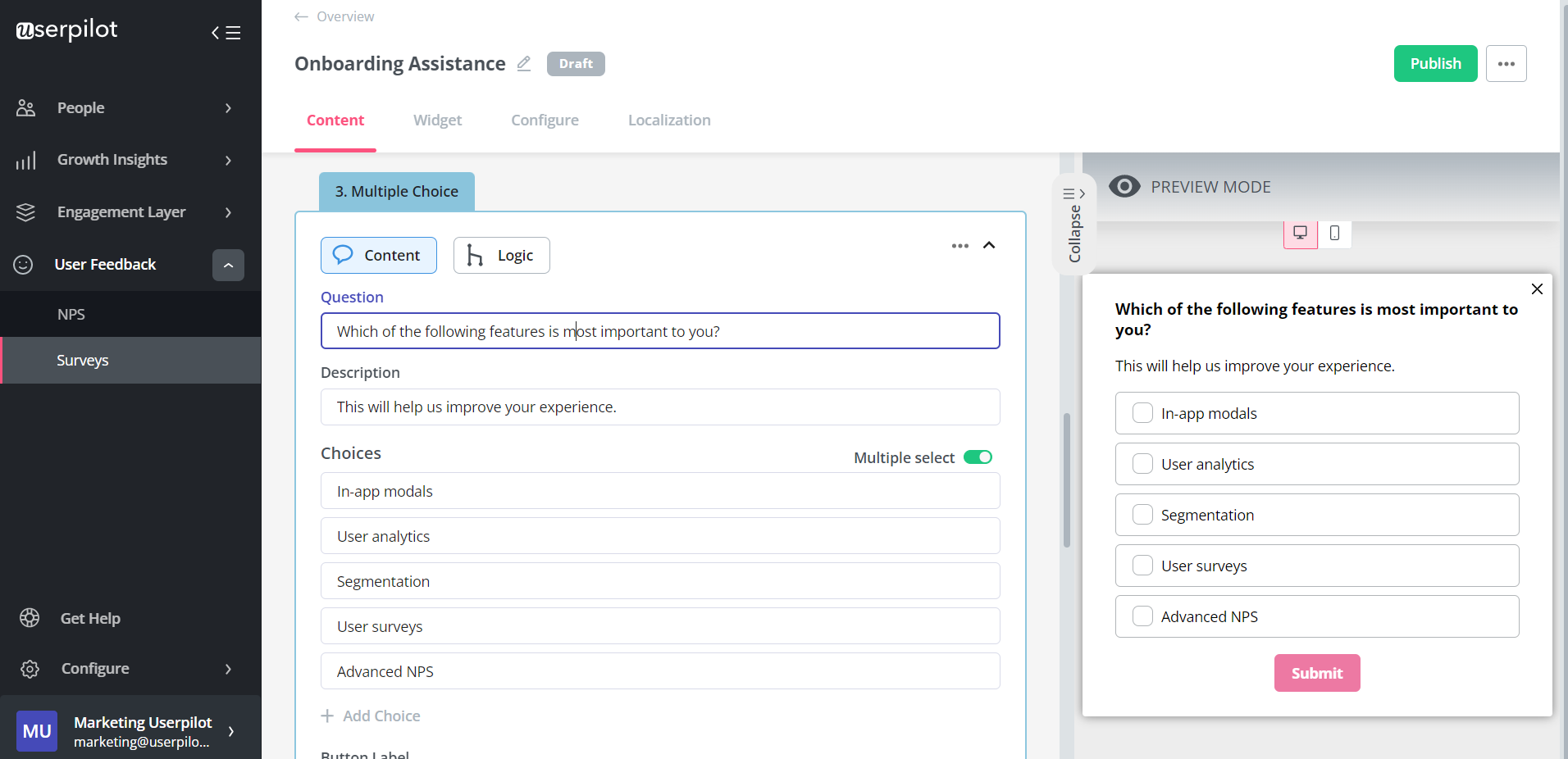Click the back arrow next to Overview

click(301, 16)
